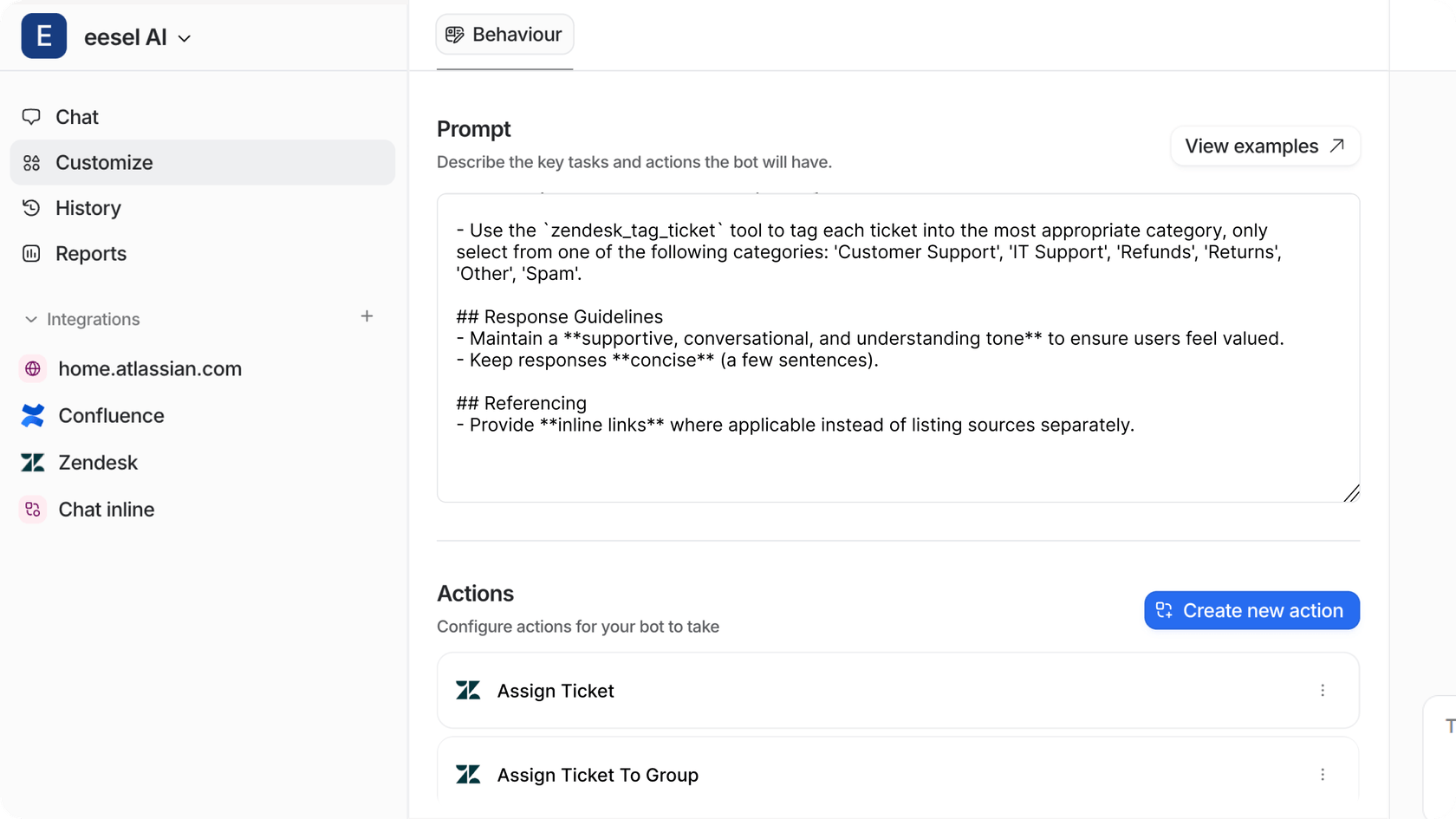Click the Zendesk icon on Assign Ticket action
The image size is (1456, 819).
pyautogui.click(x=468, y=690)
